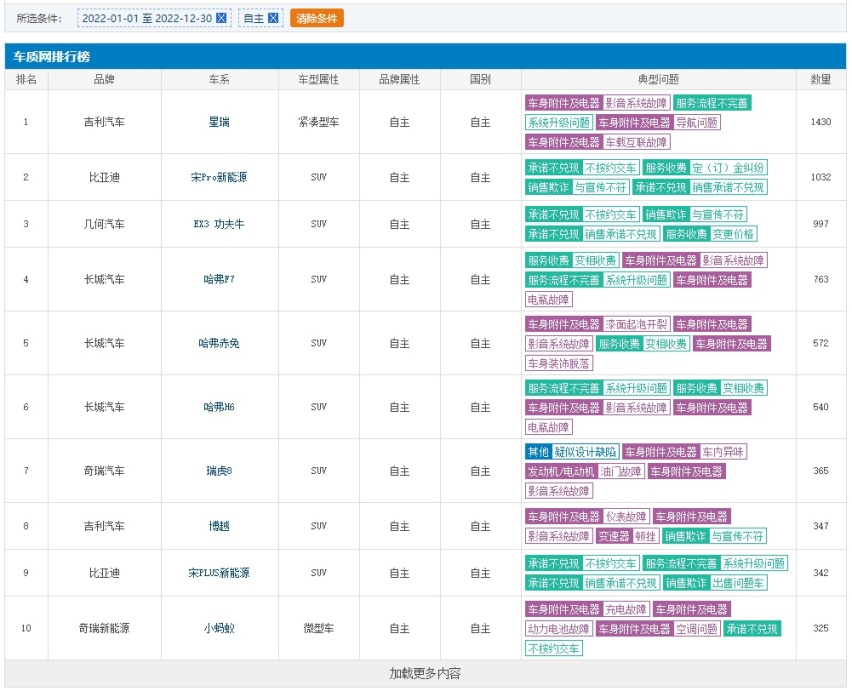Load more content with 加载更多内容
The height and width of the screenshot is (691, 852).
tap(425, 674)
